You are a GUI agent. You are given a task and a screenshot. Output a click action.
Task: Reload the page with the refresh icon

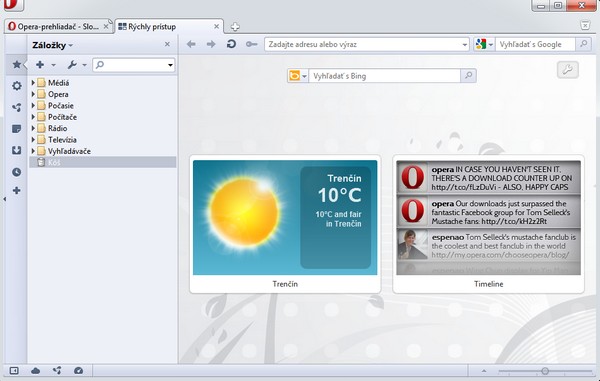(x=231, y=44)
